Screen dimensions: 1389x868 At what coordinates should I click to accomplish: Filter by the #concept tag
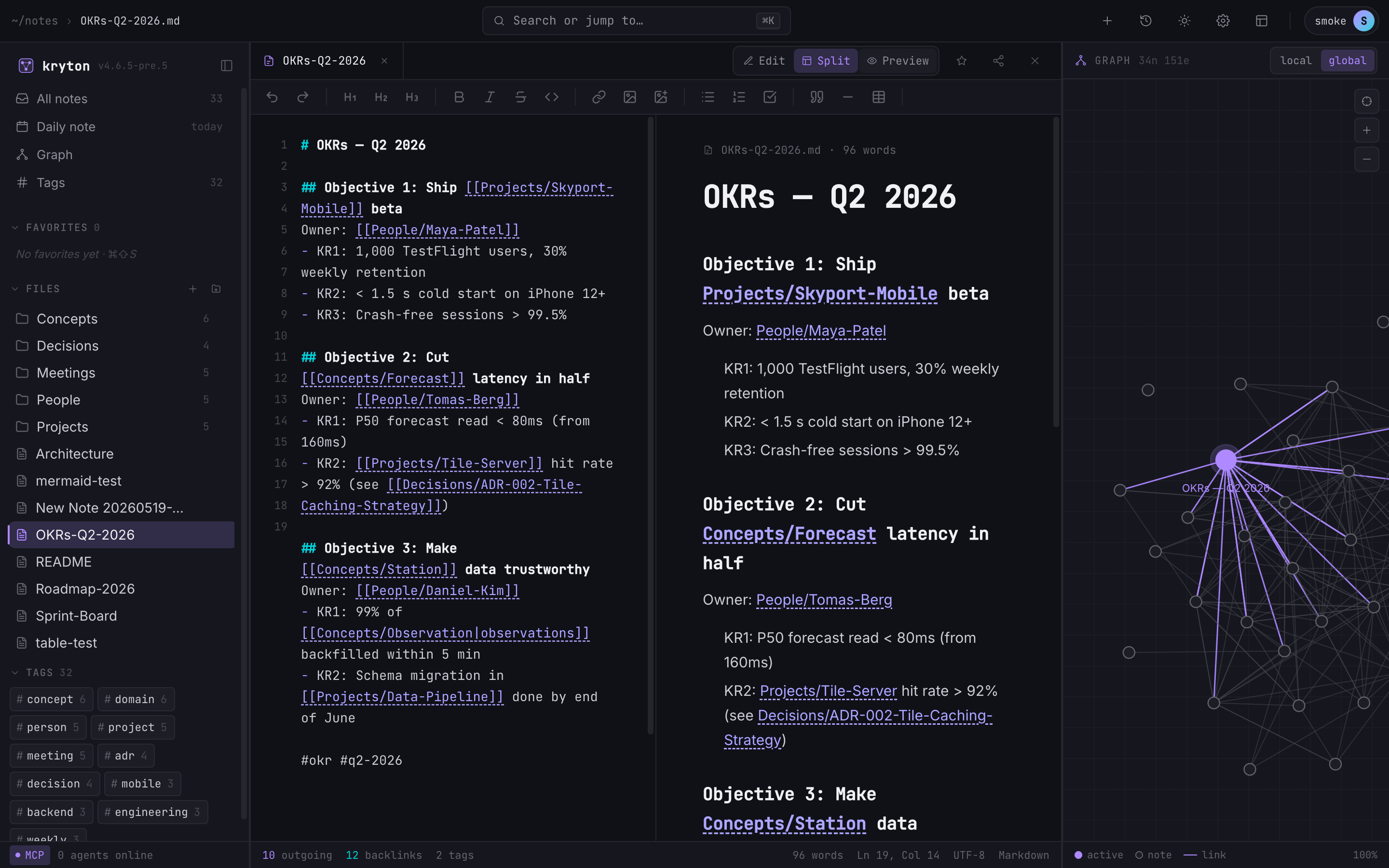(x=51, y=699)
